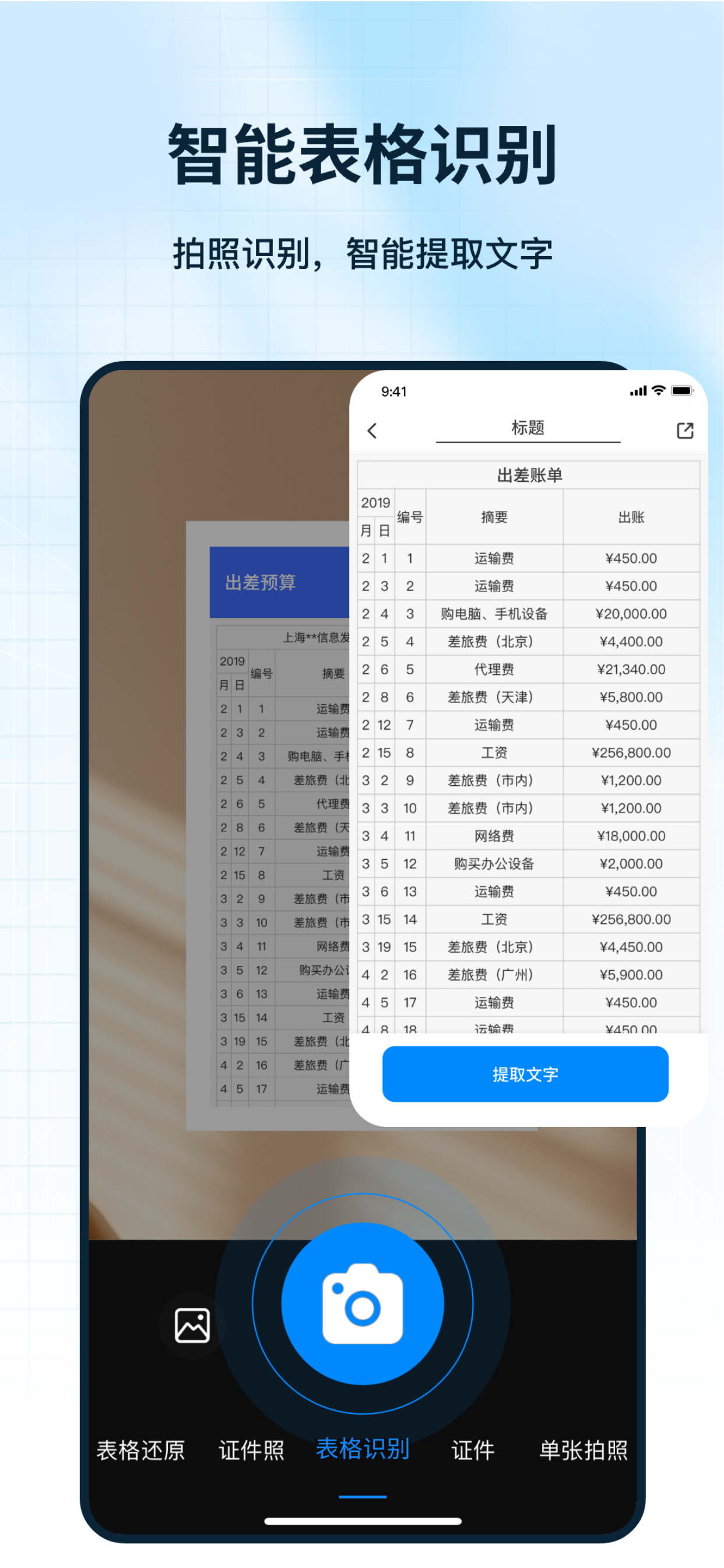Tap the Wi-Fi status icon
Screen dimensions: 724x1568
tap(658, 391)
